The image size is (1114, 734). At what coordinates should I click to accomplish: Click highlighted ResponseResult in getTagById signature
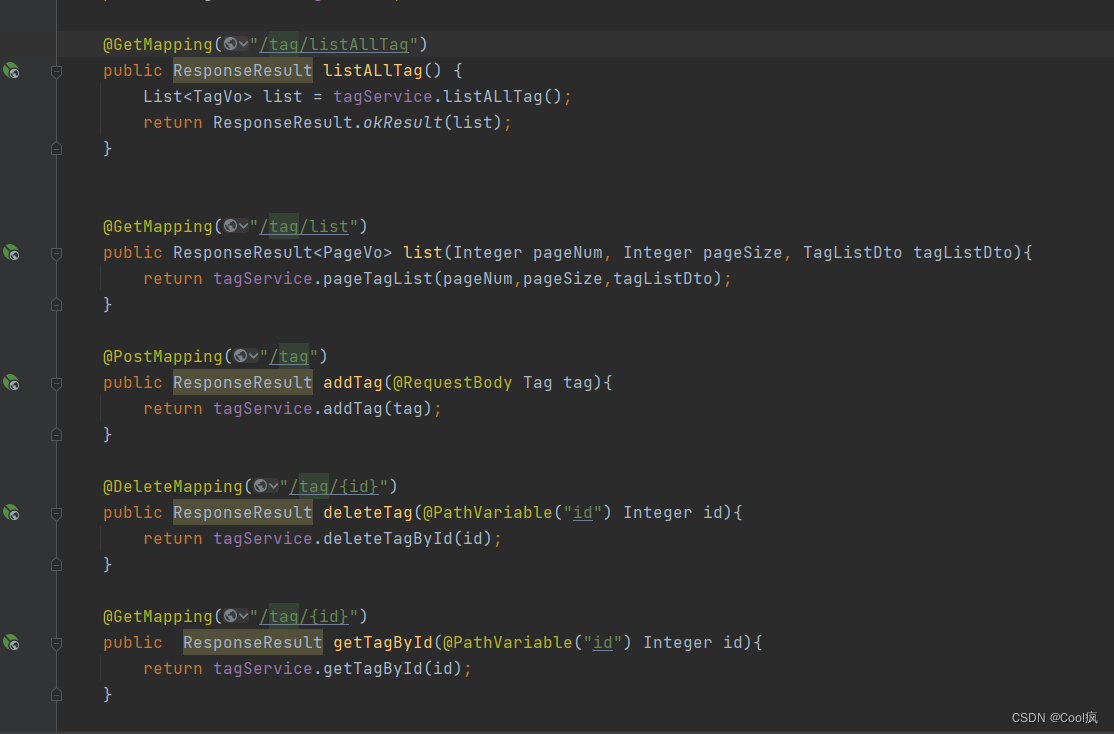click(253, 642)
